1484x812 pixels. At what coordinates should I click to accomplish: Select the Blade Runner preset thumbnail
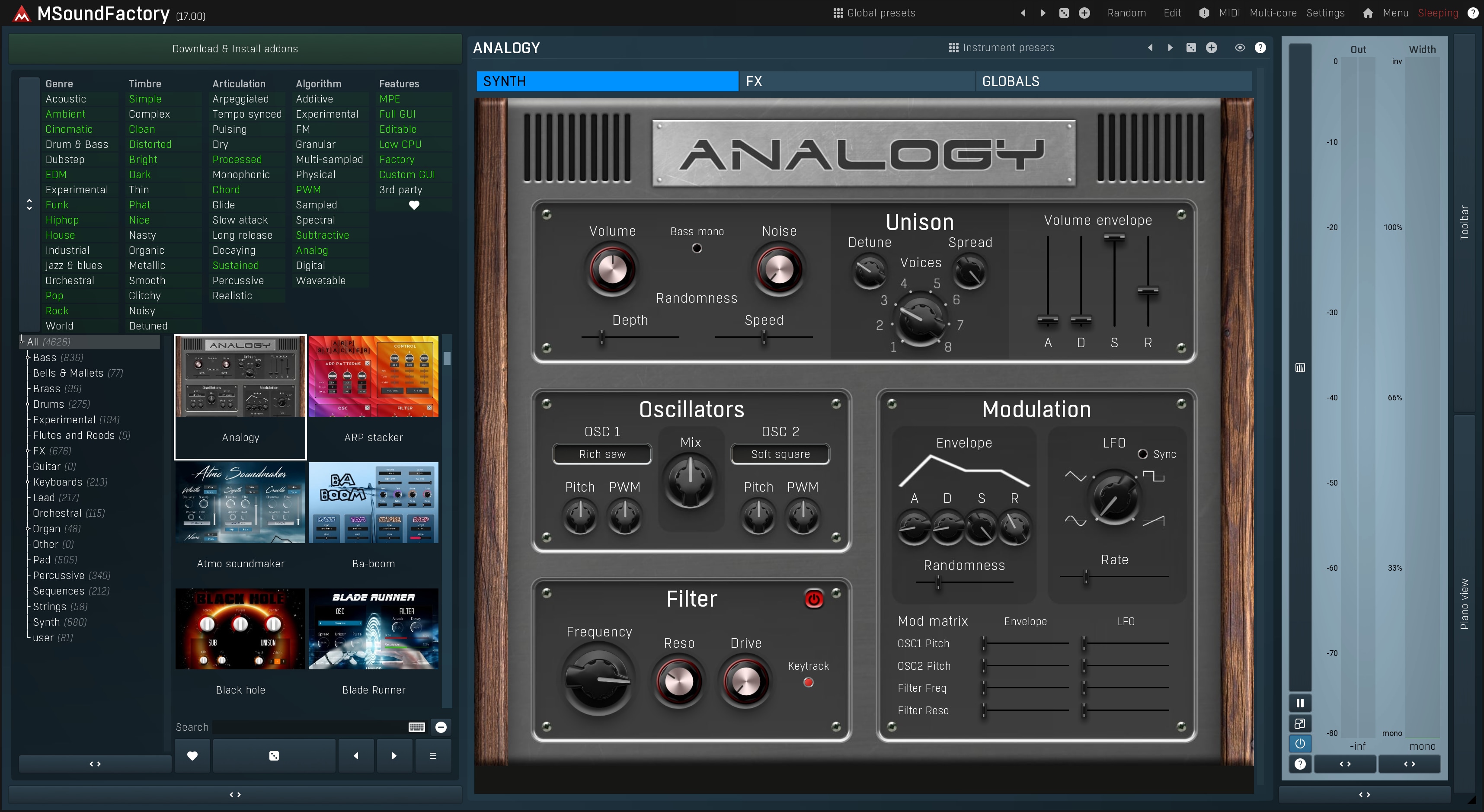[373, 629]
